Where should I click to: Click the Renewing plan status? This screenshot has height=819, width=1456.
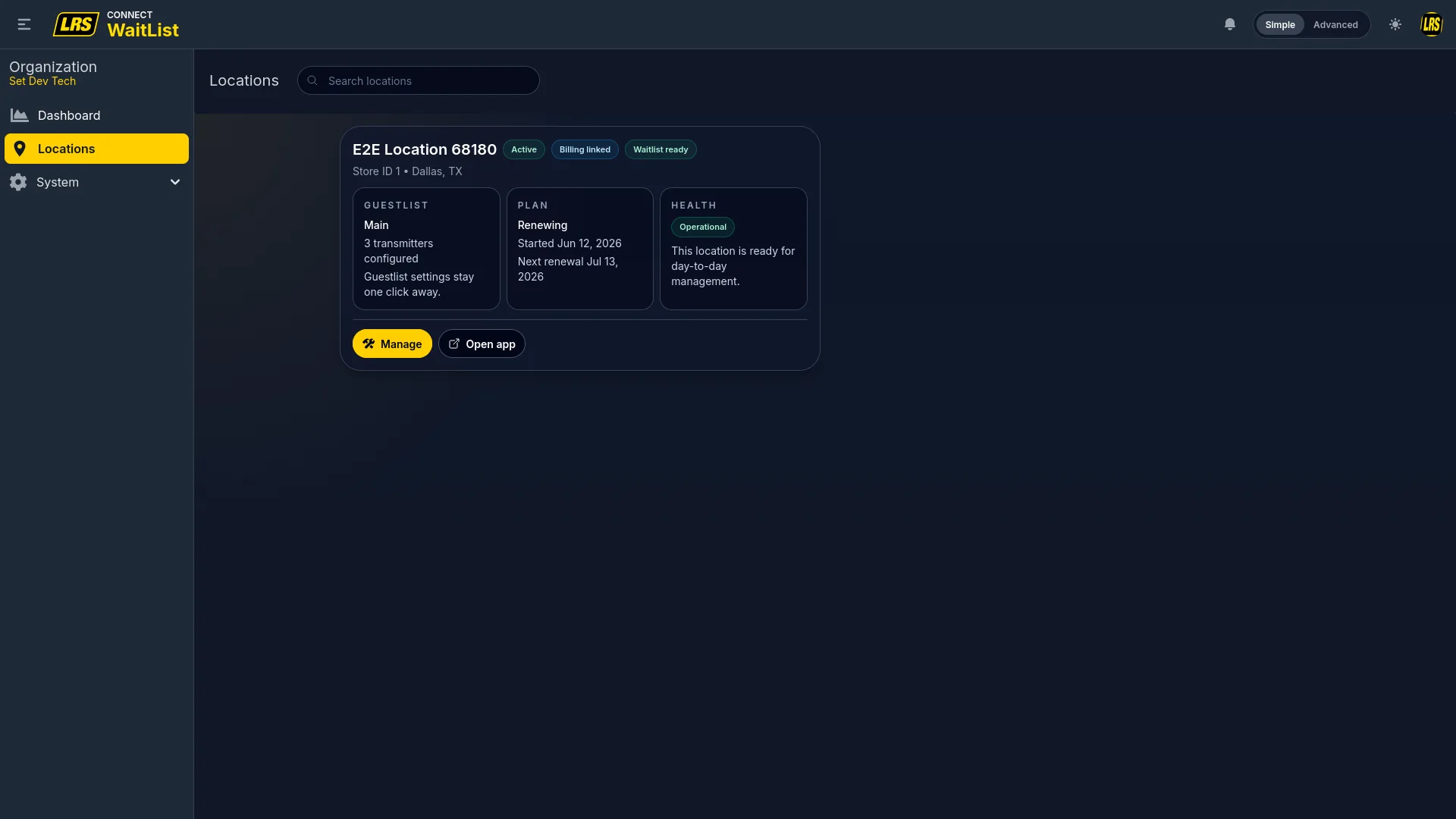tap(542, 225)
